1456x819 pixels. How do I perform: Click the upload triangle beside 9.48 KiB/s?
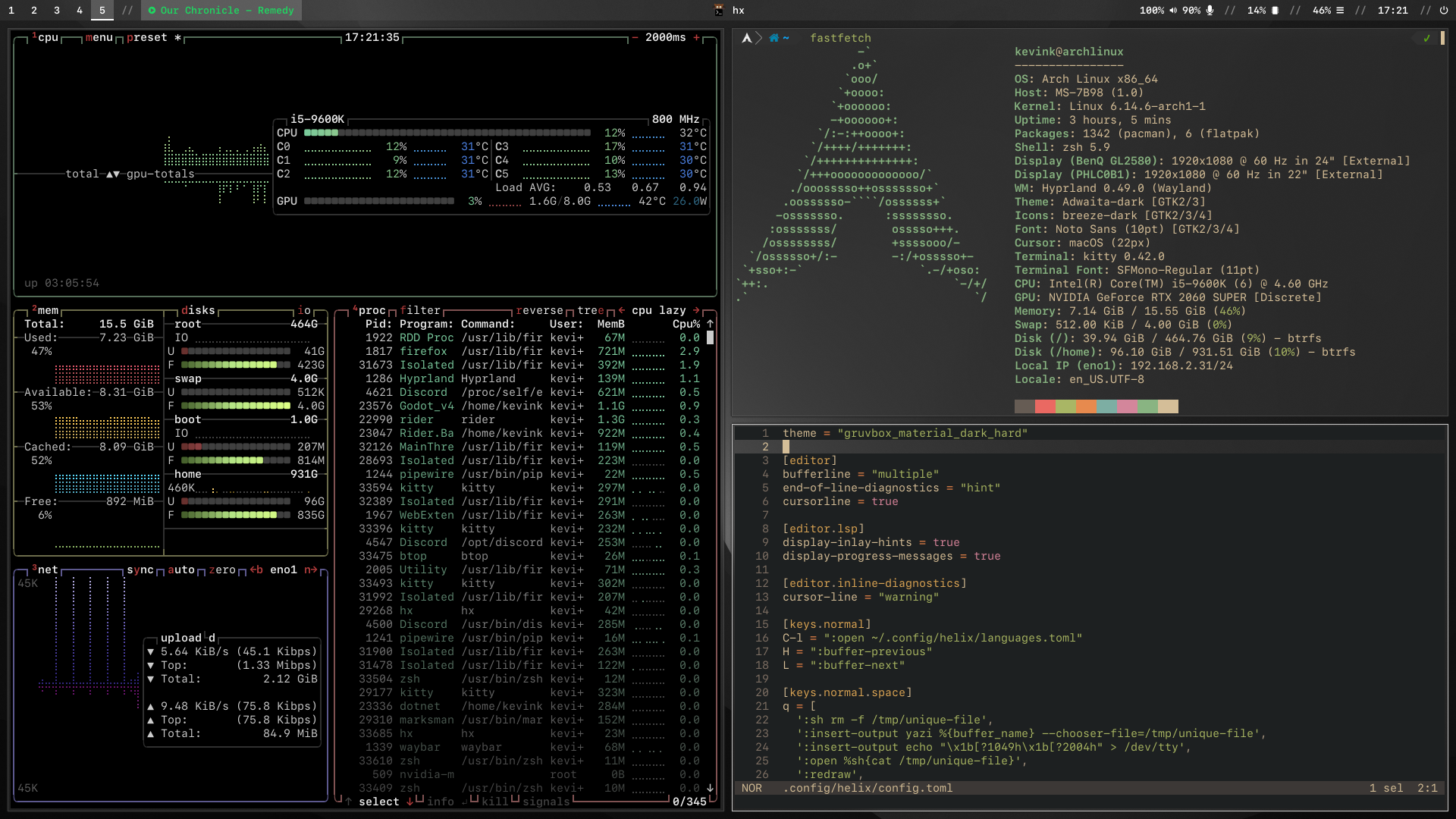[150, 706]
